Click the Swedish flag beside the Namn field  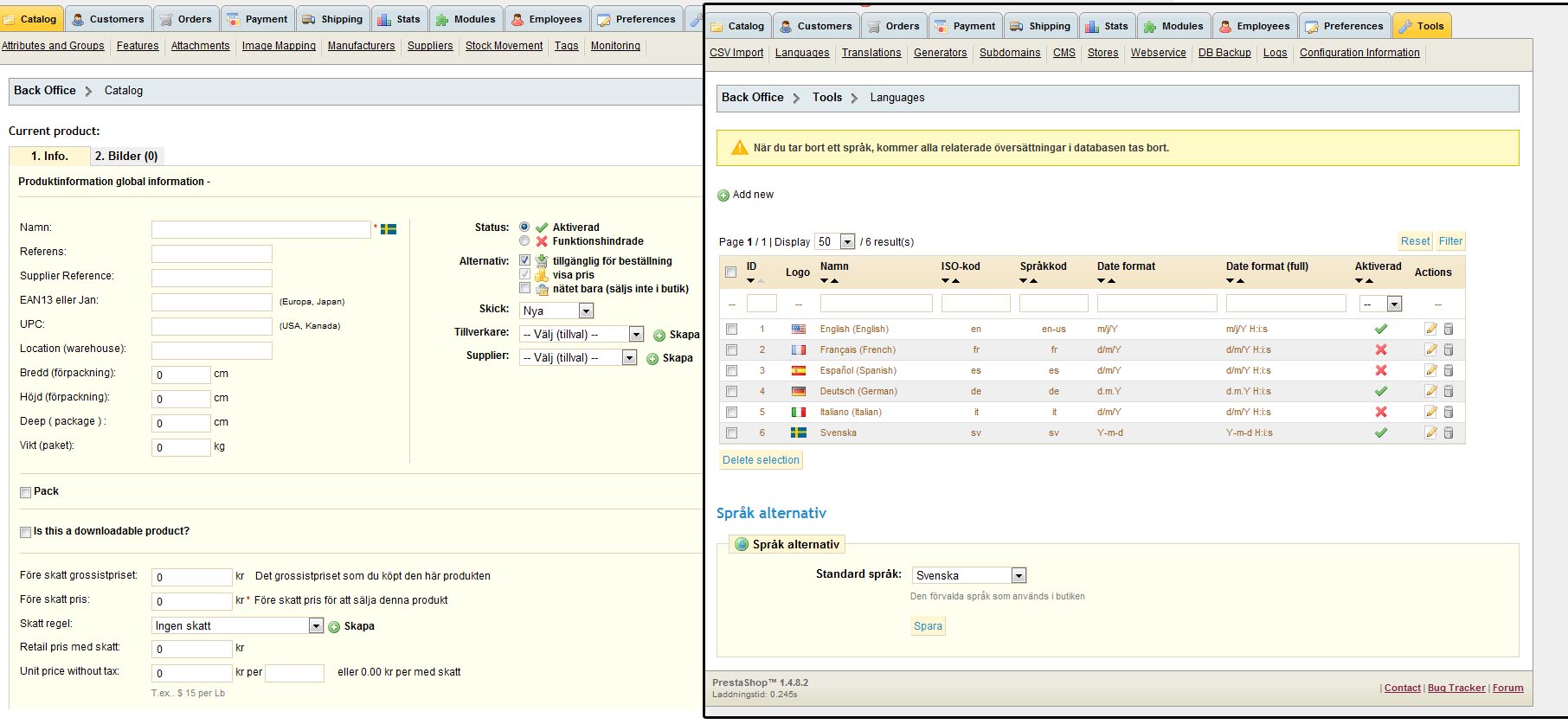[x=389, y=229]
